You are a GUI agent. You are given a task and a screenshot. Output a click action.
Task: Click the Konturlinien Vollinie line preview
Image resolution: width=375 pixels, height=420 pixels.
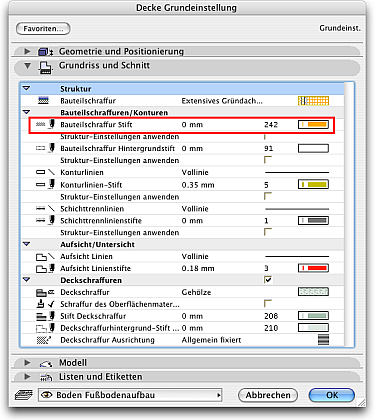pos(297,173)
